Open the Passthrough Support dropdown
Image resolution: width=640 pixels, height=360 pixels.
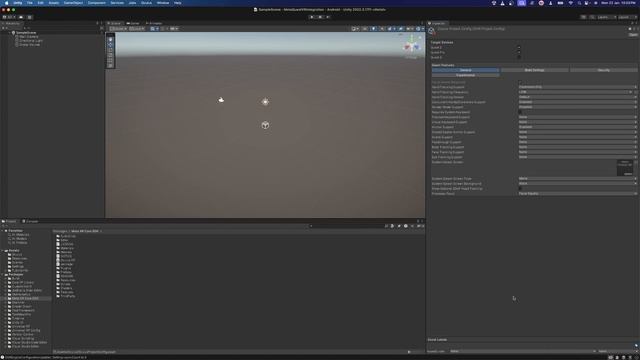(577, 142)
